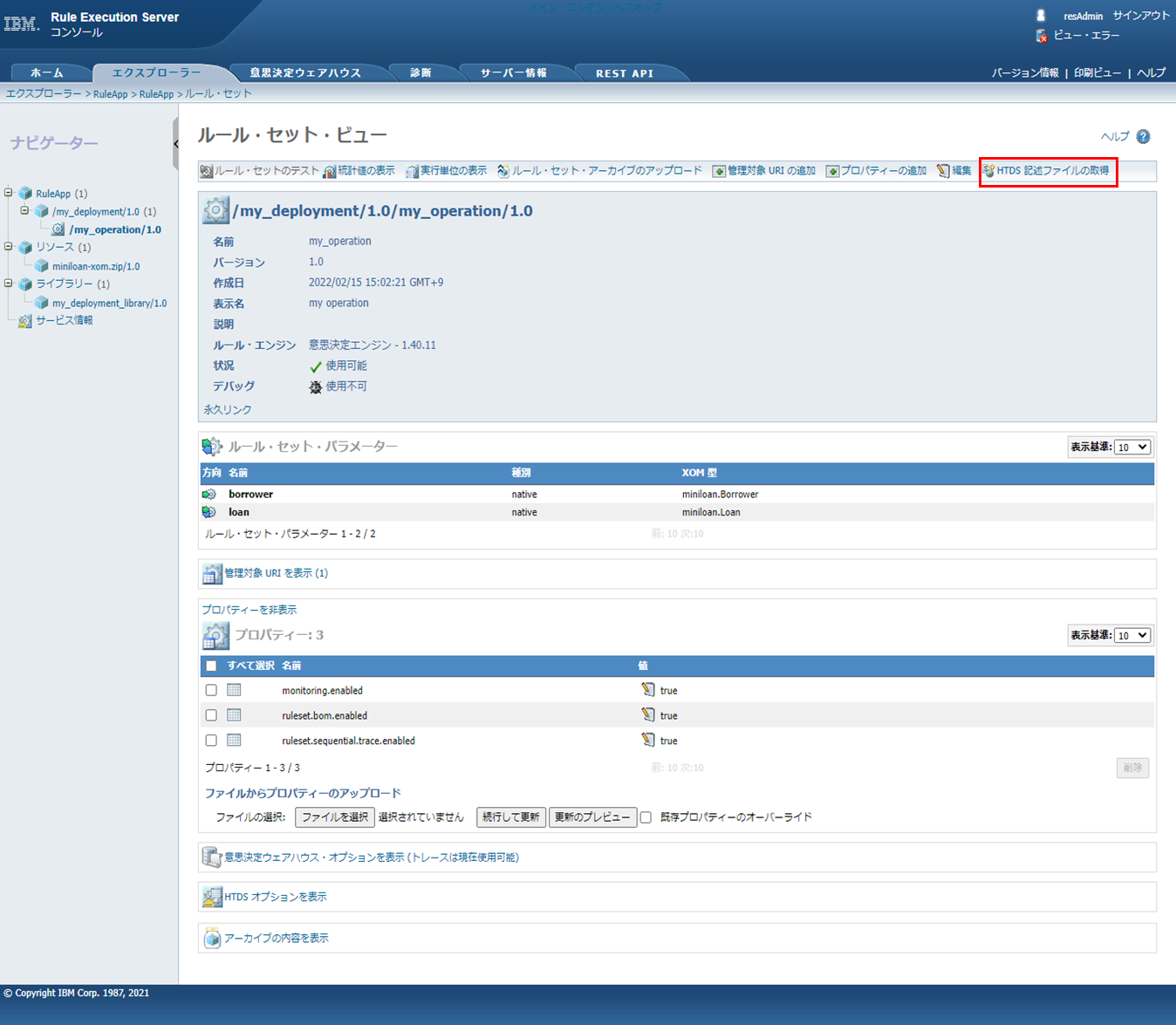
Task: Check the すべて選択 checkbox
Action: coord(211,666)
